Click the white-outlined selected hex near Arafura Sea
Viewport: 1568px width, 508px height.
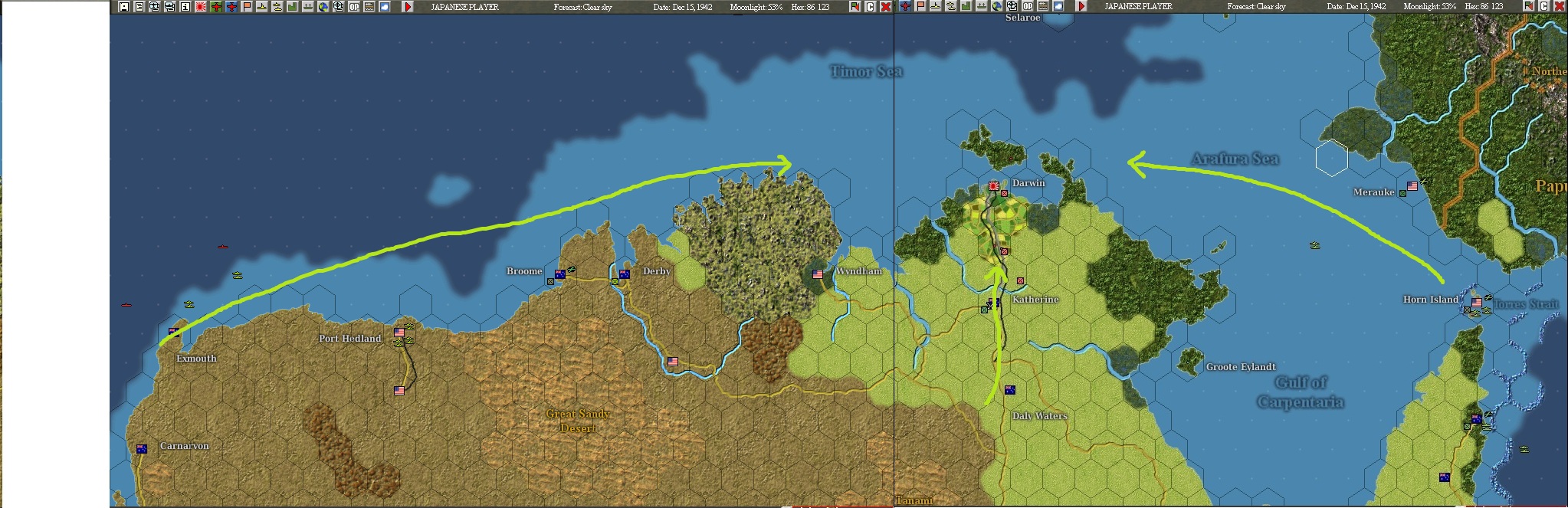[1332, 158]
